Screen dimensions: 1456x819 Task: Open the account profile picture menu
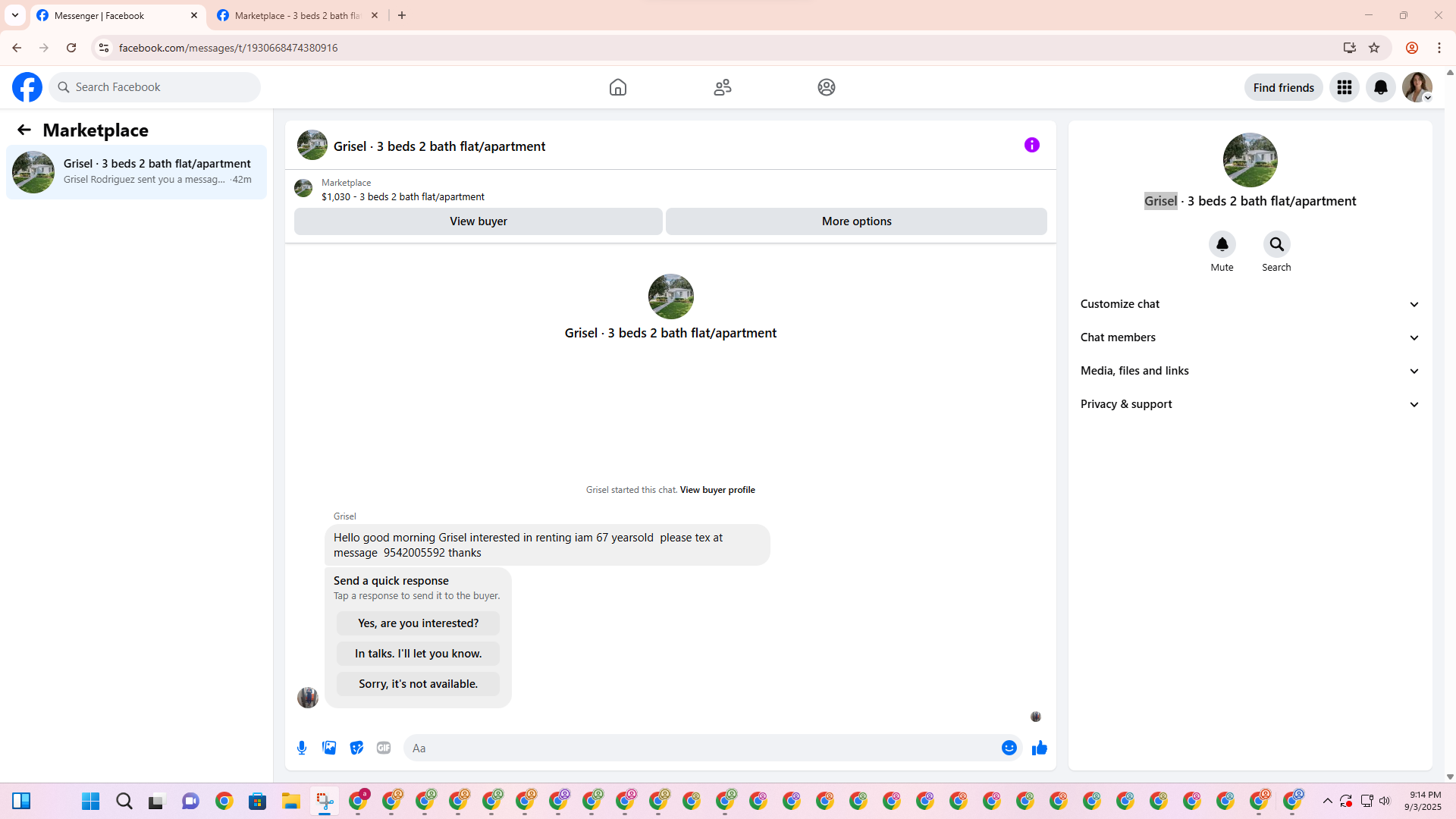coord(1417,87)
